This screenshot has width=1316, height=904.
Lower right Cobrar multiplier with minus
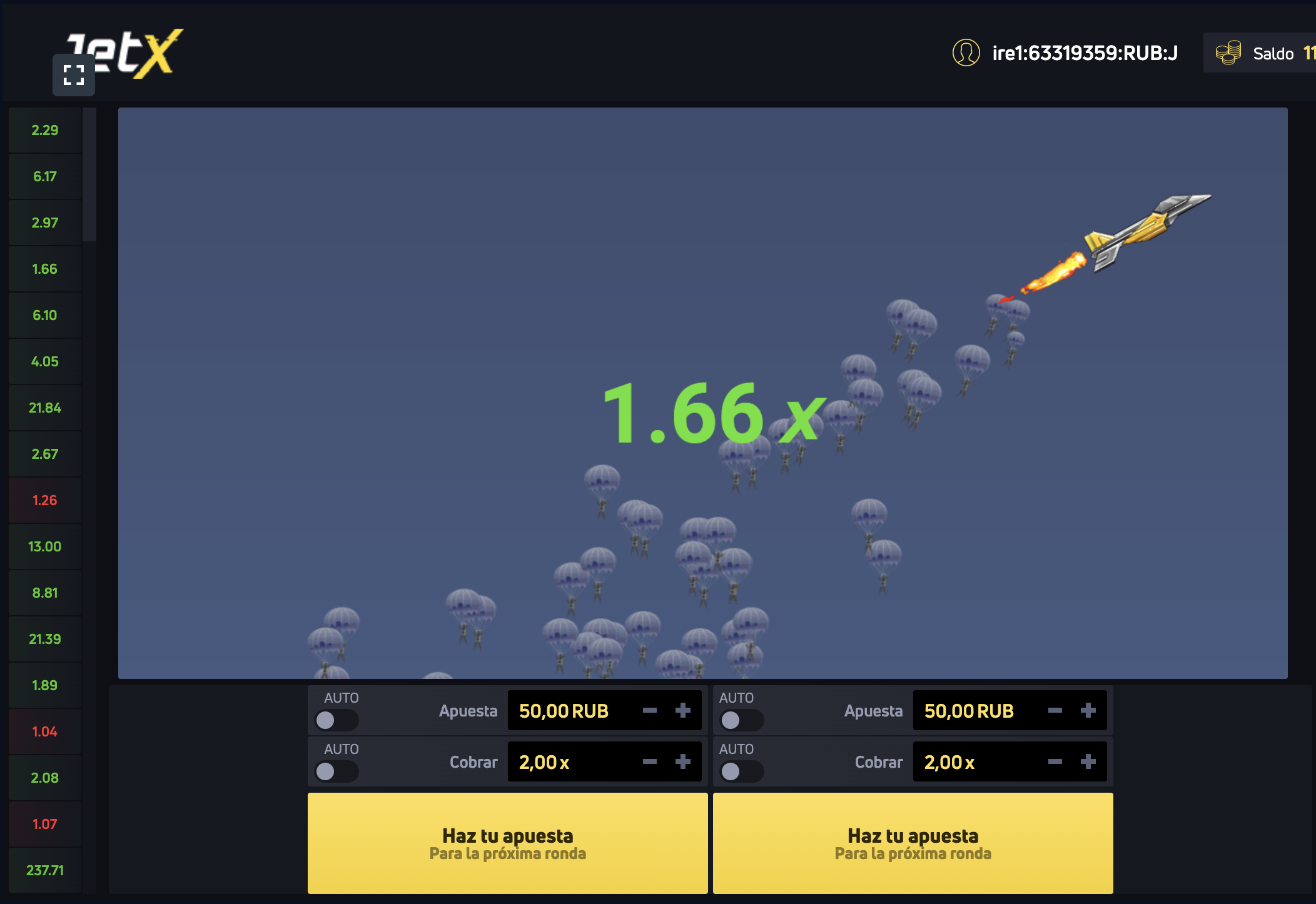click(x=1055, y=761)
